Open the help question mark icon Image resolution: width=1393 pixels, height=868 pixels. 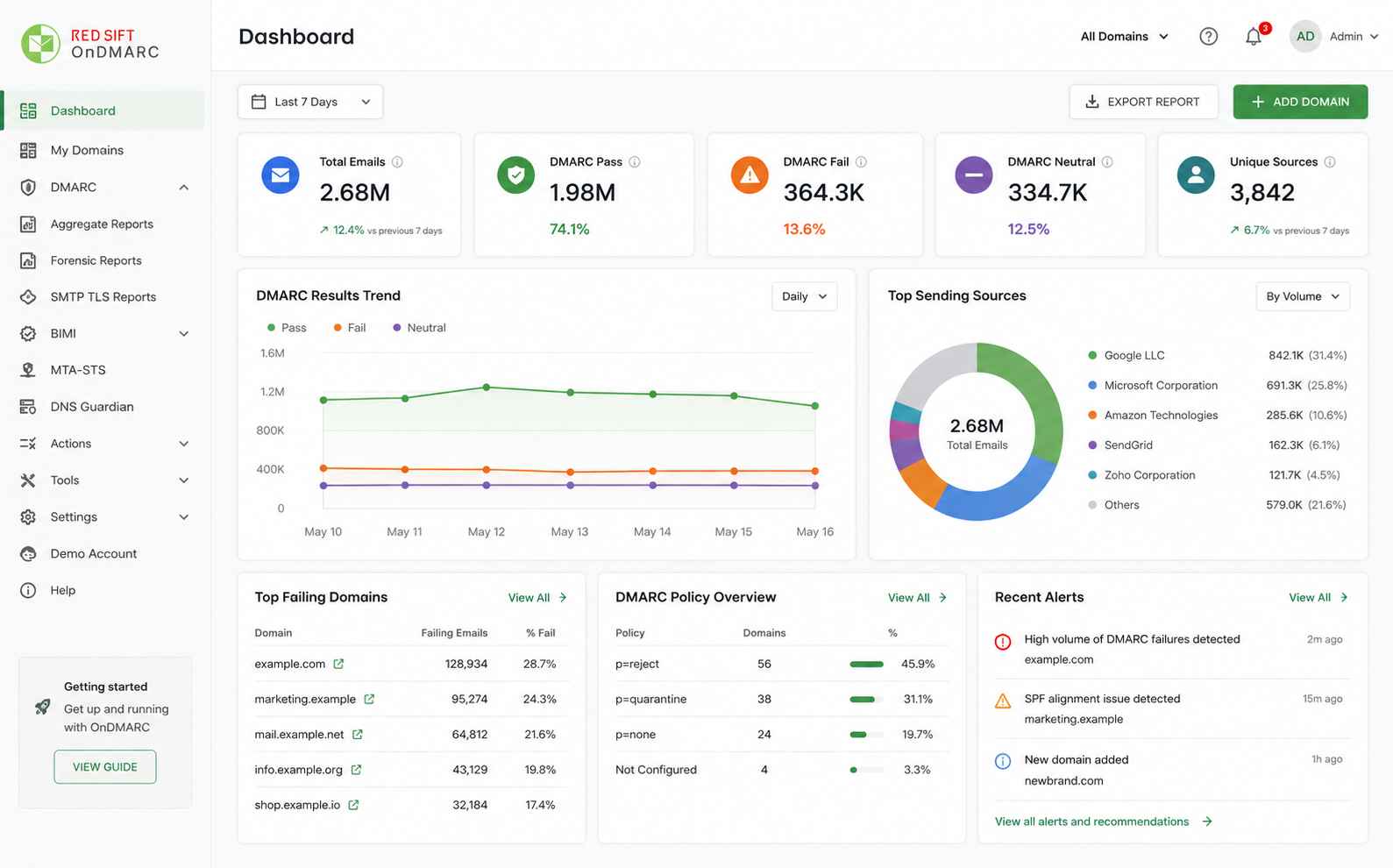pyautogui.click(x=1208, y=36)
